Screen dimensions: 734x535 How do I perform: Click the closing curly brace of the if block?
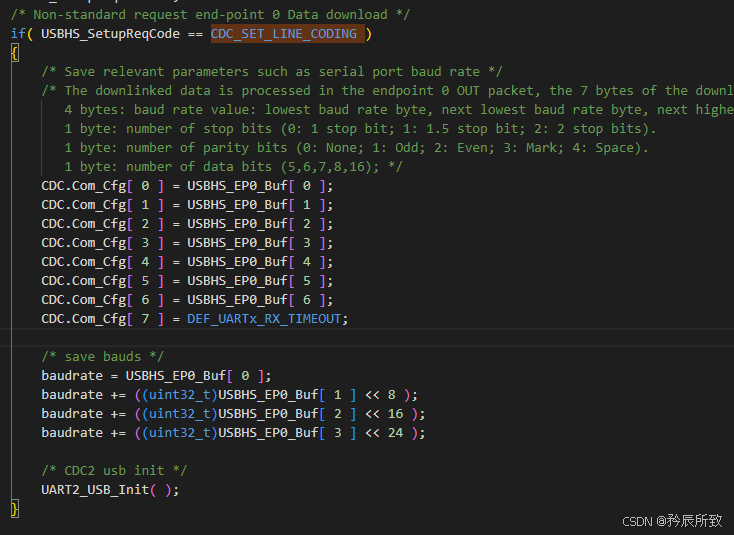click(15, 508)
